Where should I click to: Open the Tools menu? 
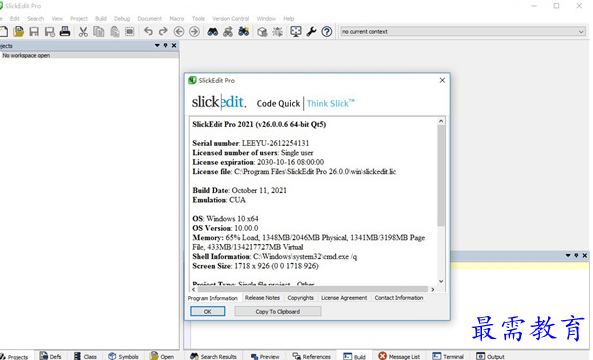pyautogui.click(x=198, y=19)
